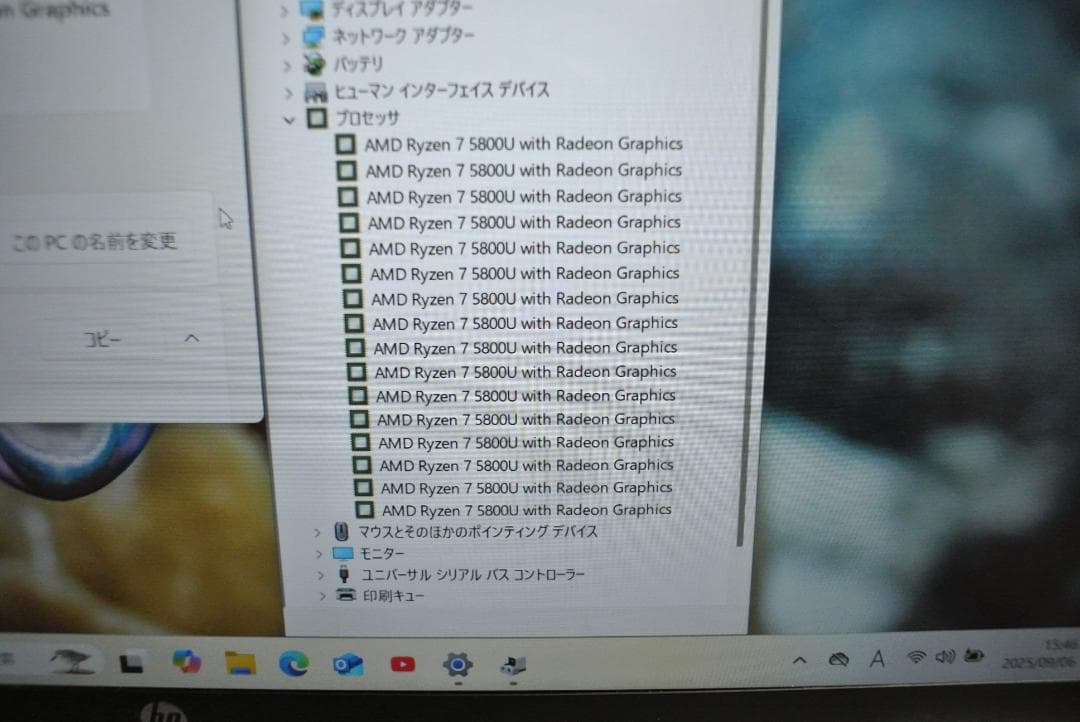Image resolution: width=1080 pixels, height=722 pixels.
Task: Open the ディスプレイ アダプター device icon
Action: click(x=313, y=8)
